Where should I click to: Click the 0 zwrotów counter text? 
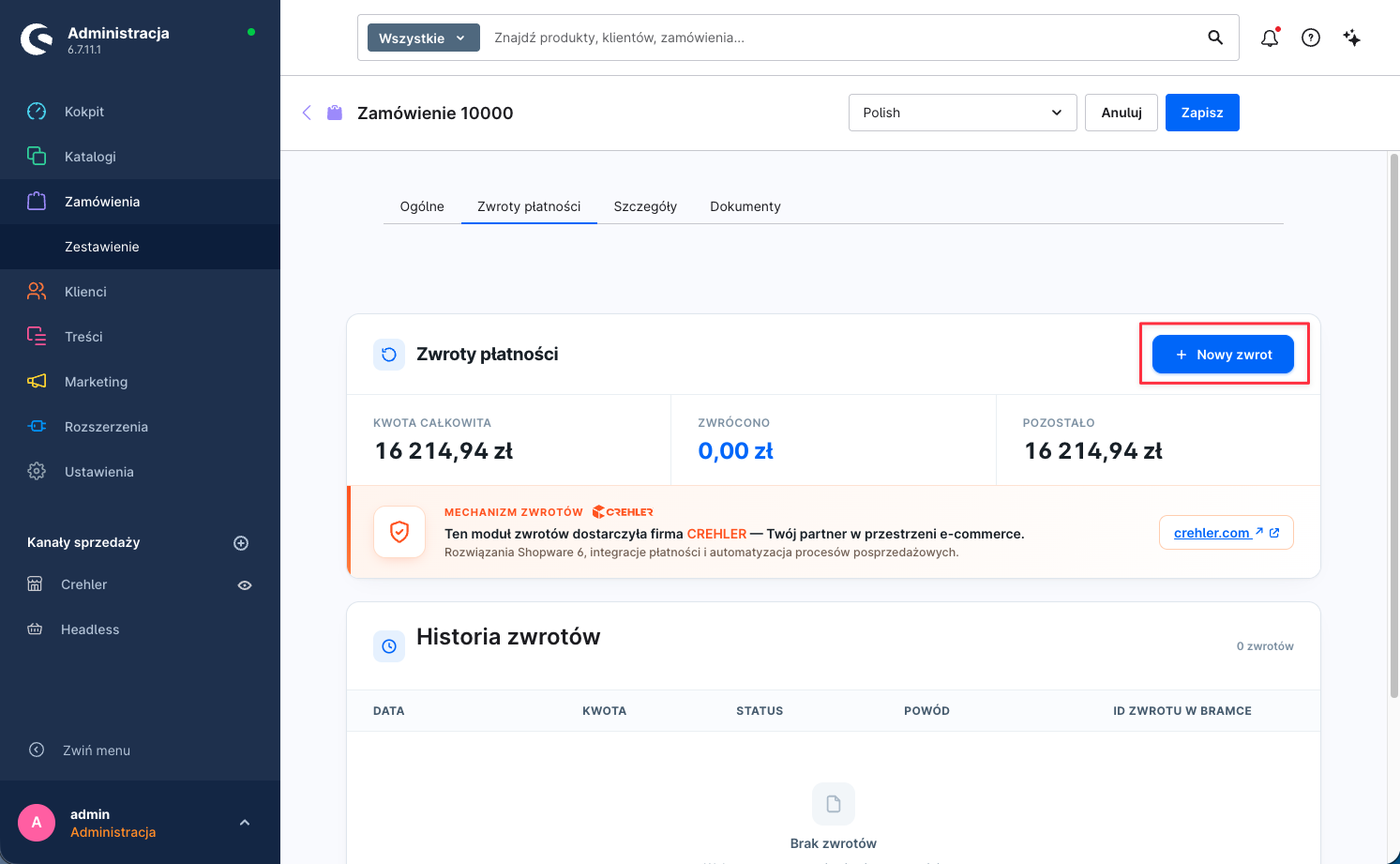pyautogui.click(x=1265, y=646)
